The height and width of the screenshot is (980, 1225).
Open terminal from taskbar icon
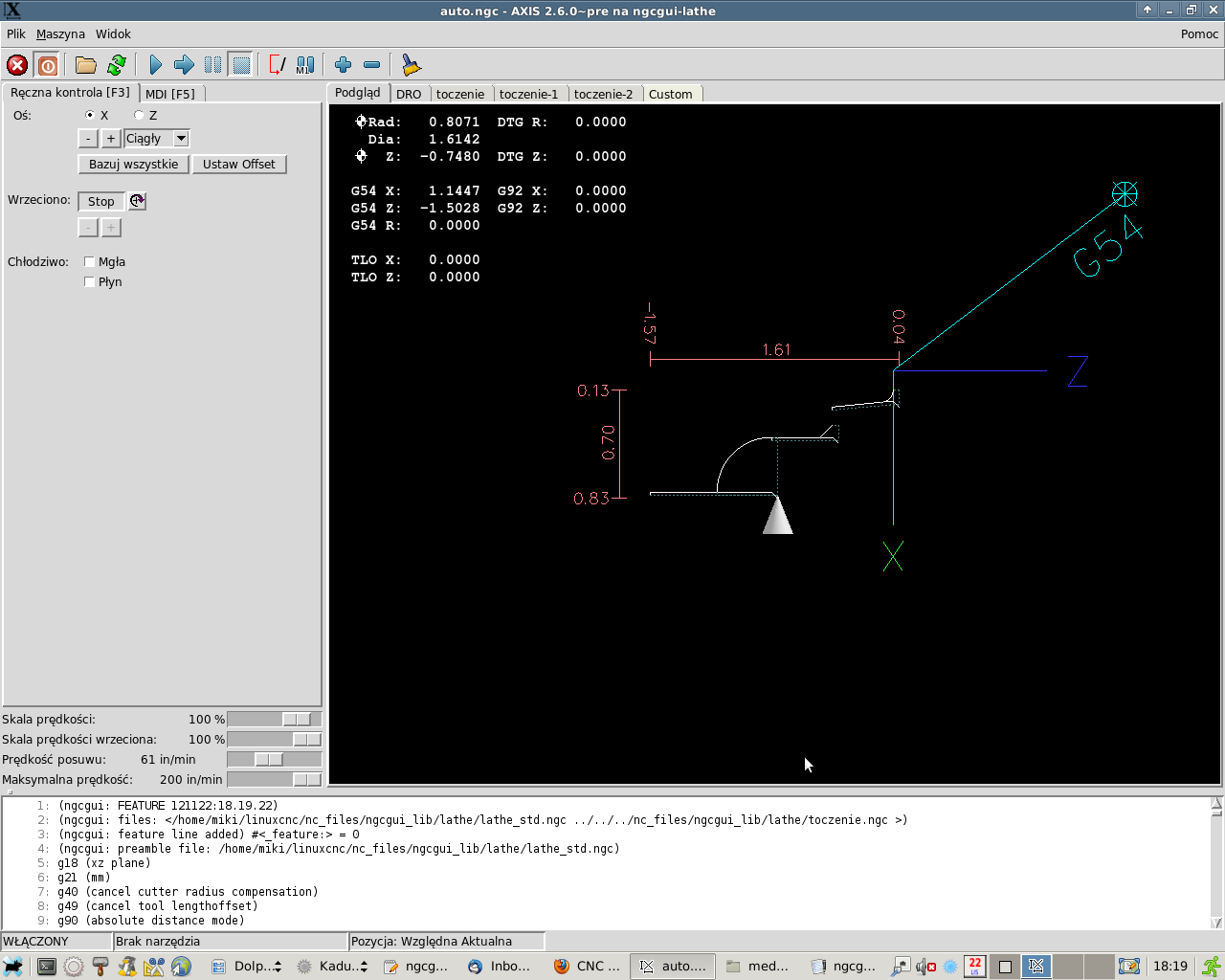(x=46, y=967)
